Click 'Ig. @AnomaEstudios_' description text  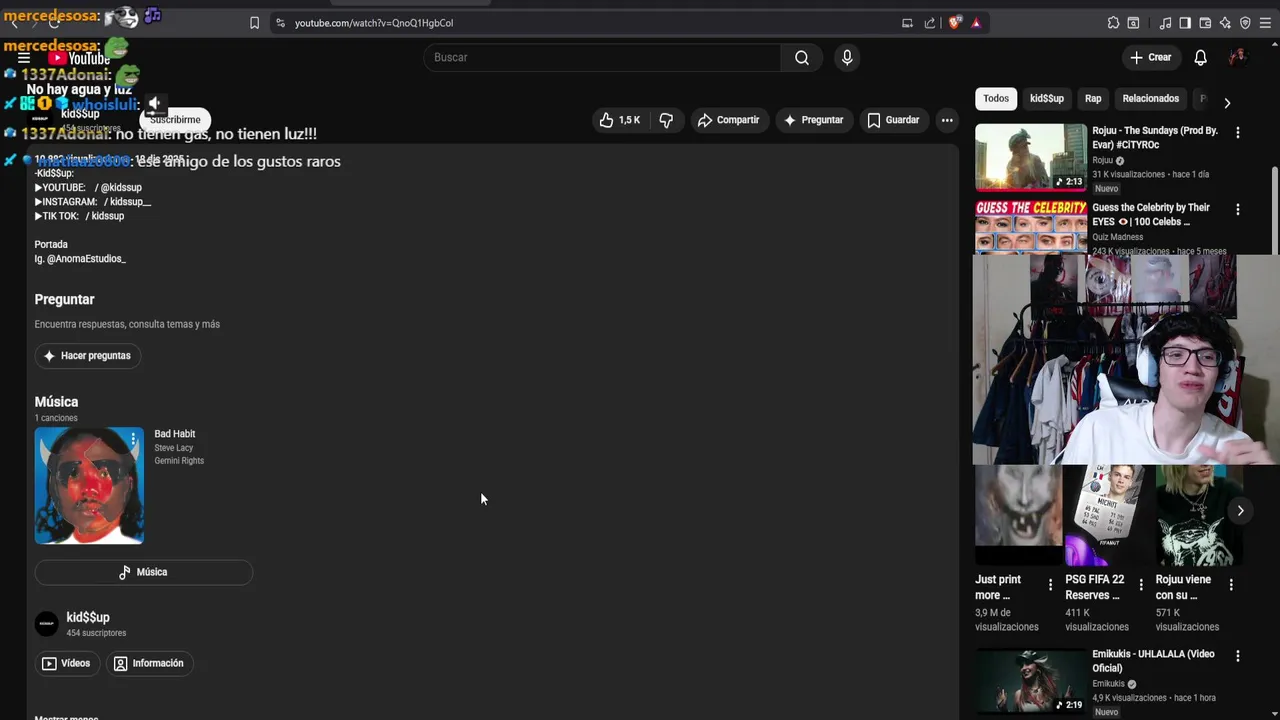[x=80, y=259]
